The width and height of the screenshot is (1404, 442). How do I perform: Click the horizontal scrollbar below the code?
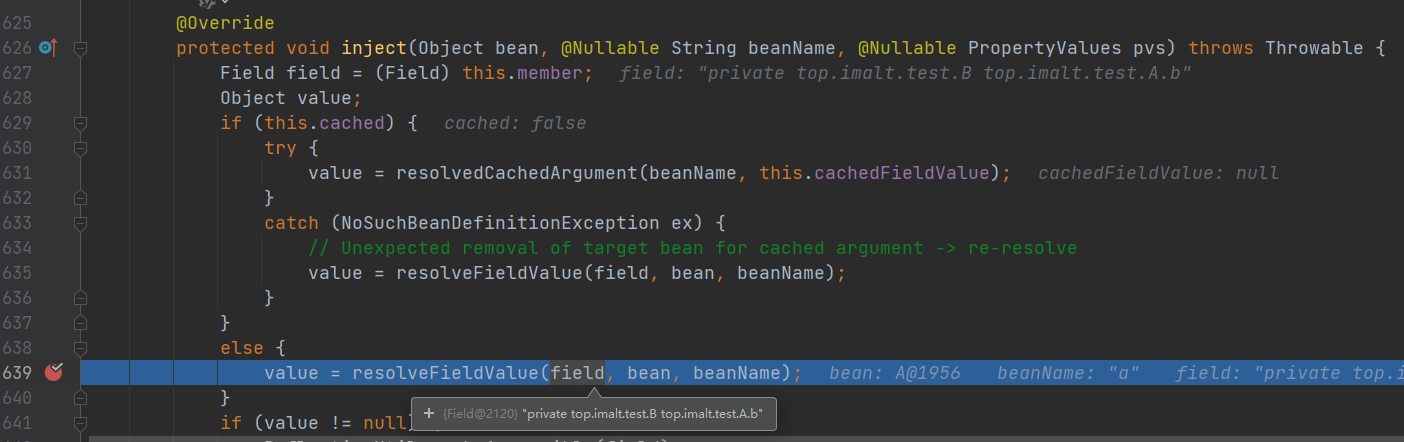pyautogui.click(x=700, y=438)
